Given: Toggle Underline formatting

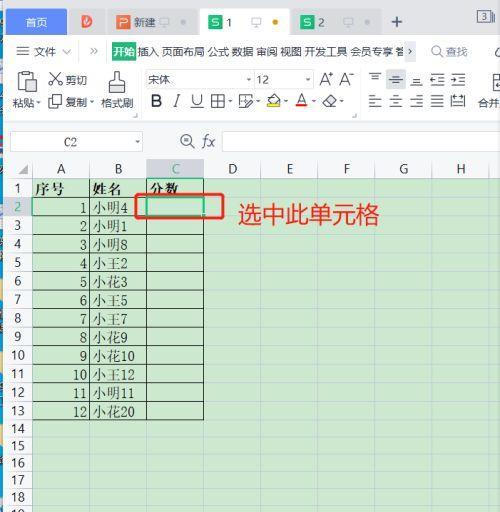Looking at the screenshot, I should click(197, 101).
